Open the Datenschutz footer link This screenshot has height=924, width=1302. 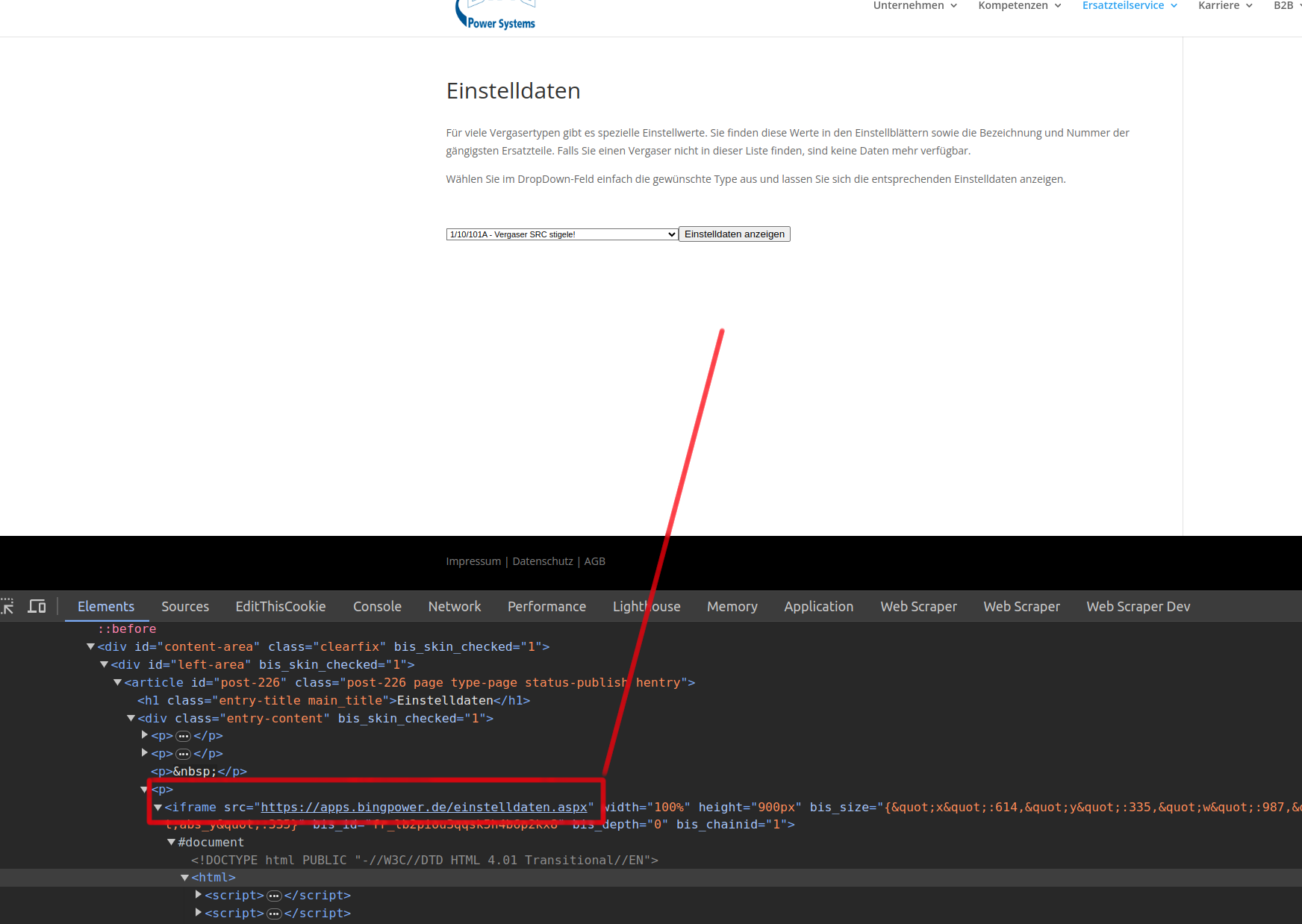543,561
